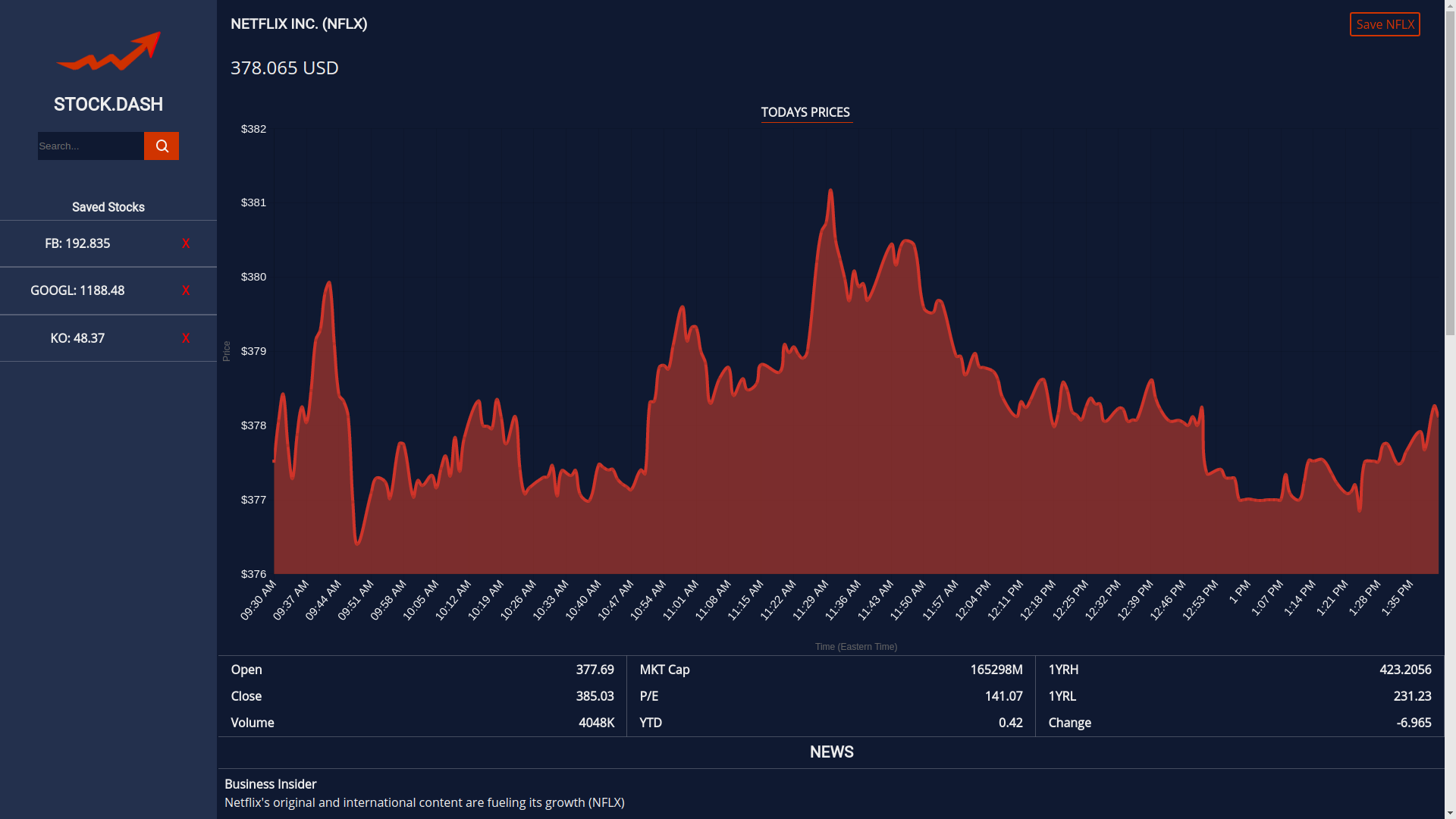Click the Saved Stocks heading
1456x819 pixels.
108,207
